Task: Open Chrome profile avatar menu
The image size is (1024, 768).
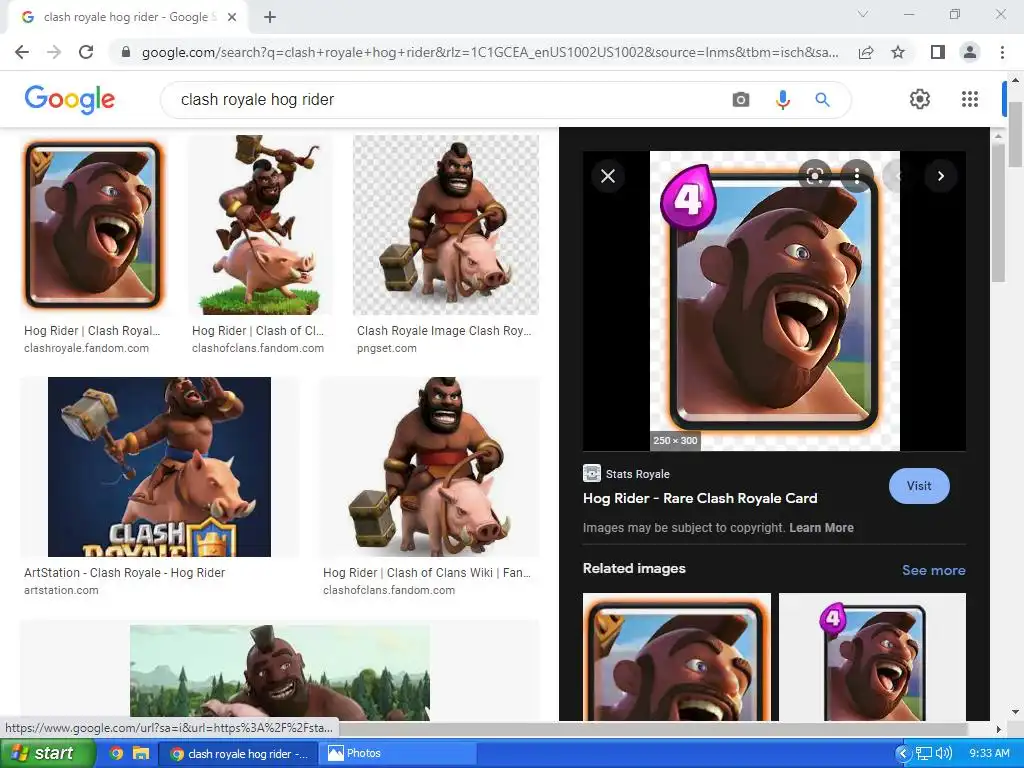Action: [970, 52]
